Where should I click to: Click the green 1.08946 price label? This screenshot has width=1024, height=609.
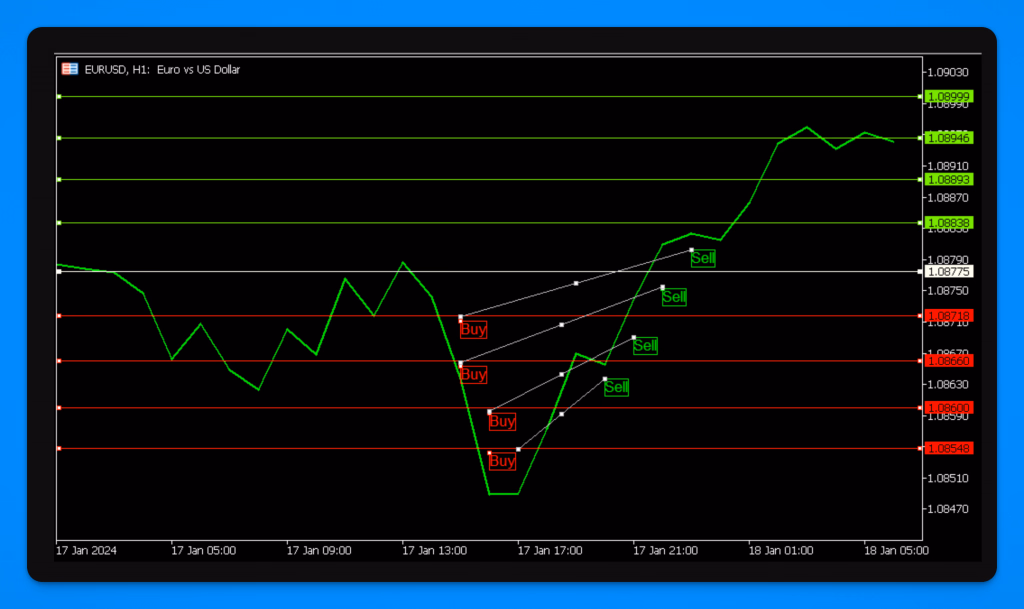[948, 137]
